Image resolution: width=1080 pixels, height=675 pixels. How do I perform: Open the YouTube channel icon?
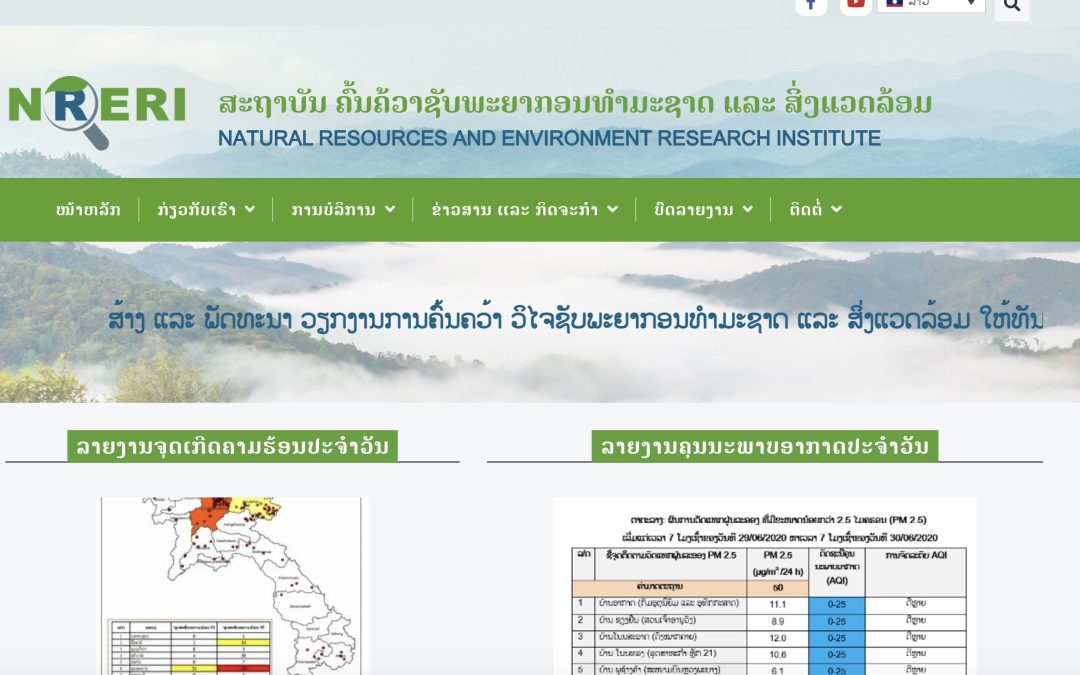pos(855,6)
